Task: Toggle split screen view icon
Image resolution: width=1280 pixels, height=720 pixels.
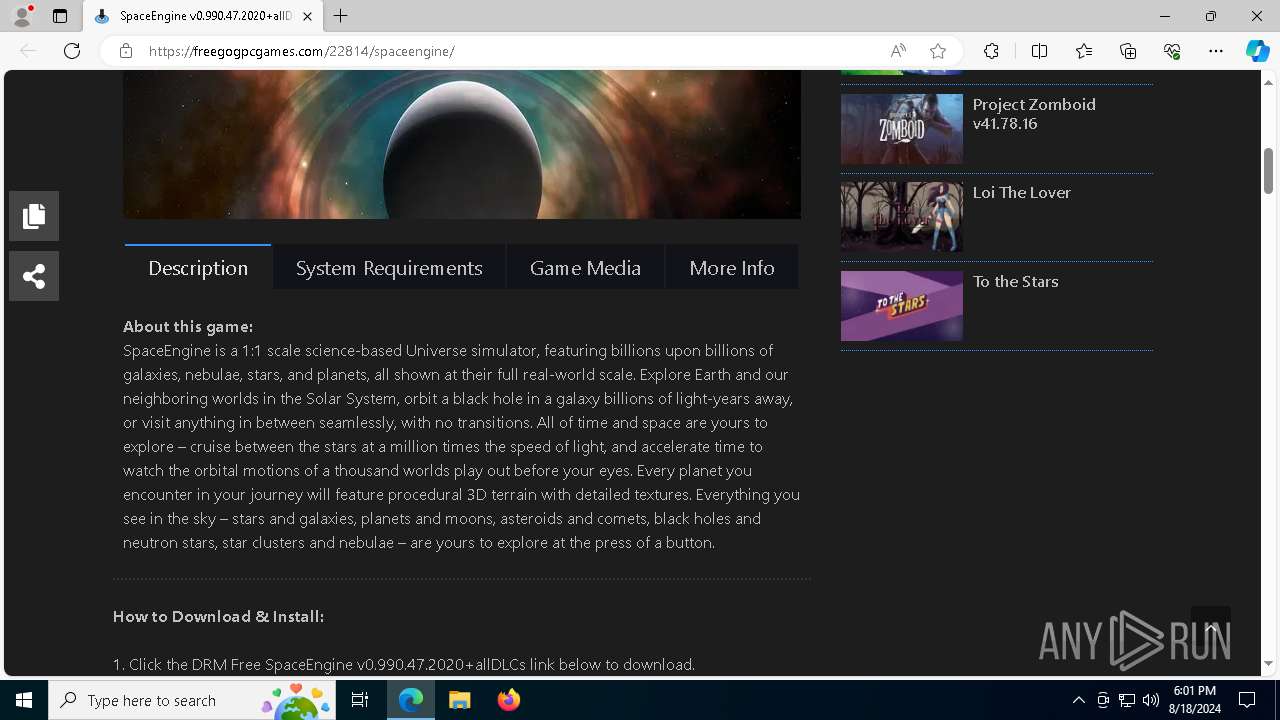Action: (1039, 51)
